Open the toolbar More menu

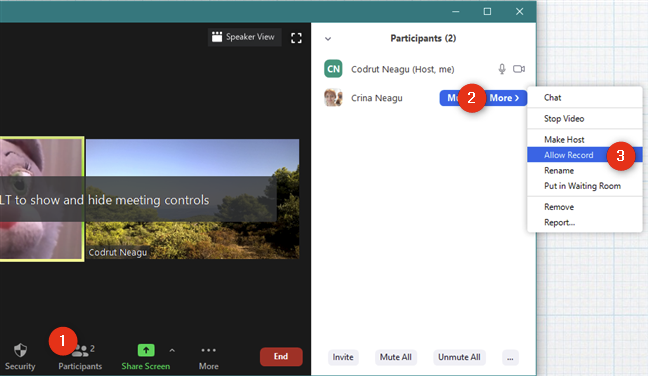208,357
